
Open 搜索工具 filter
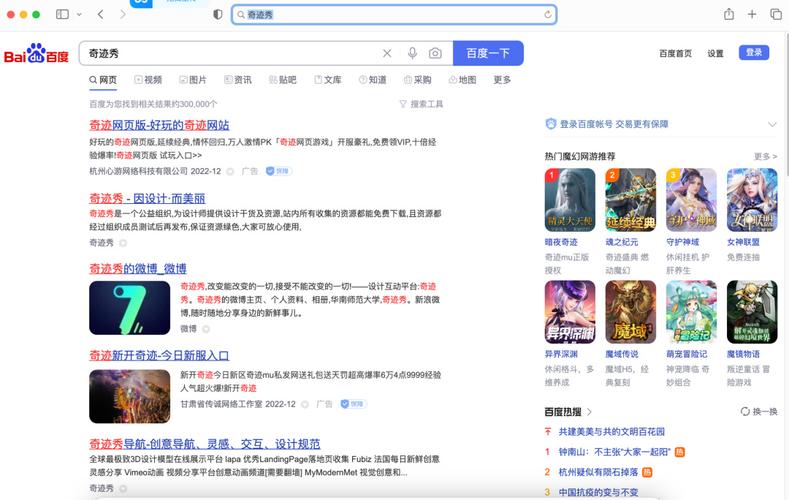[x=421, y=104]
